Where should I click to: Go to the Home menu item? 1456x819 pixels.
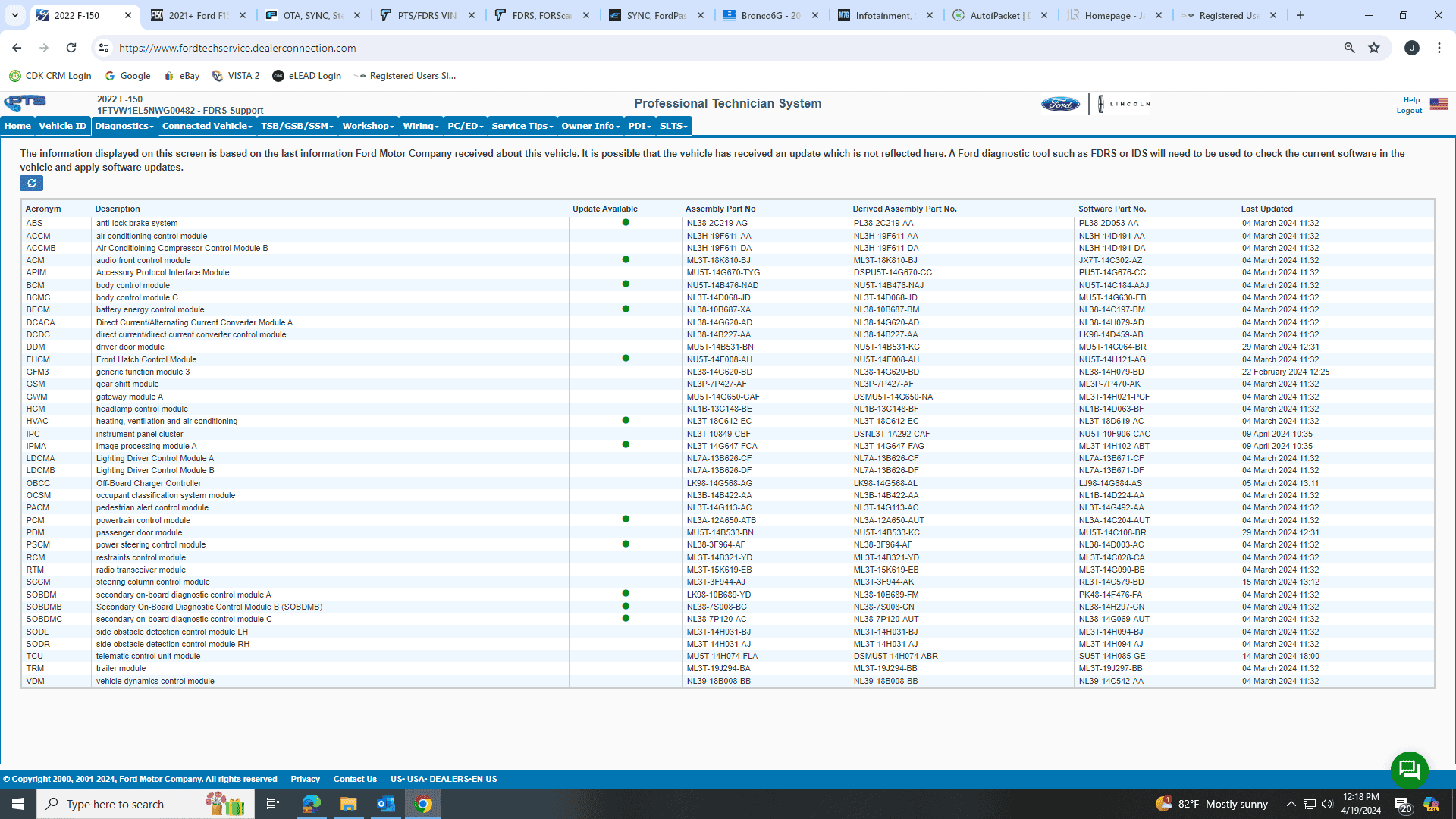pos(17,126)
